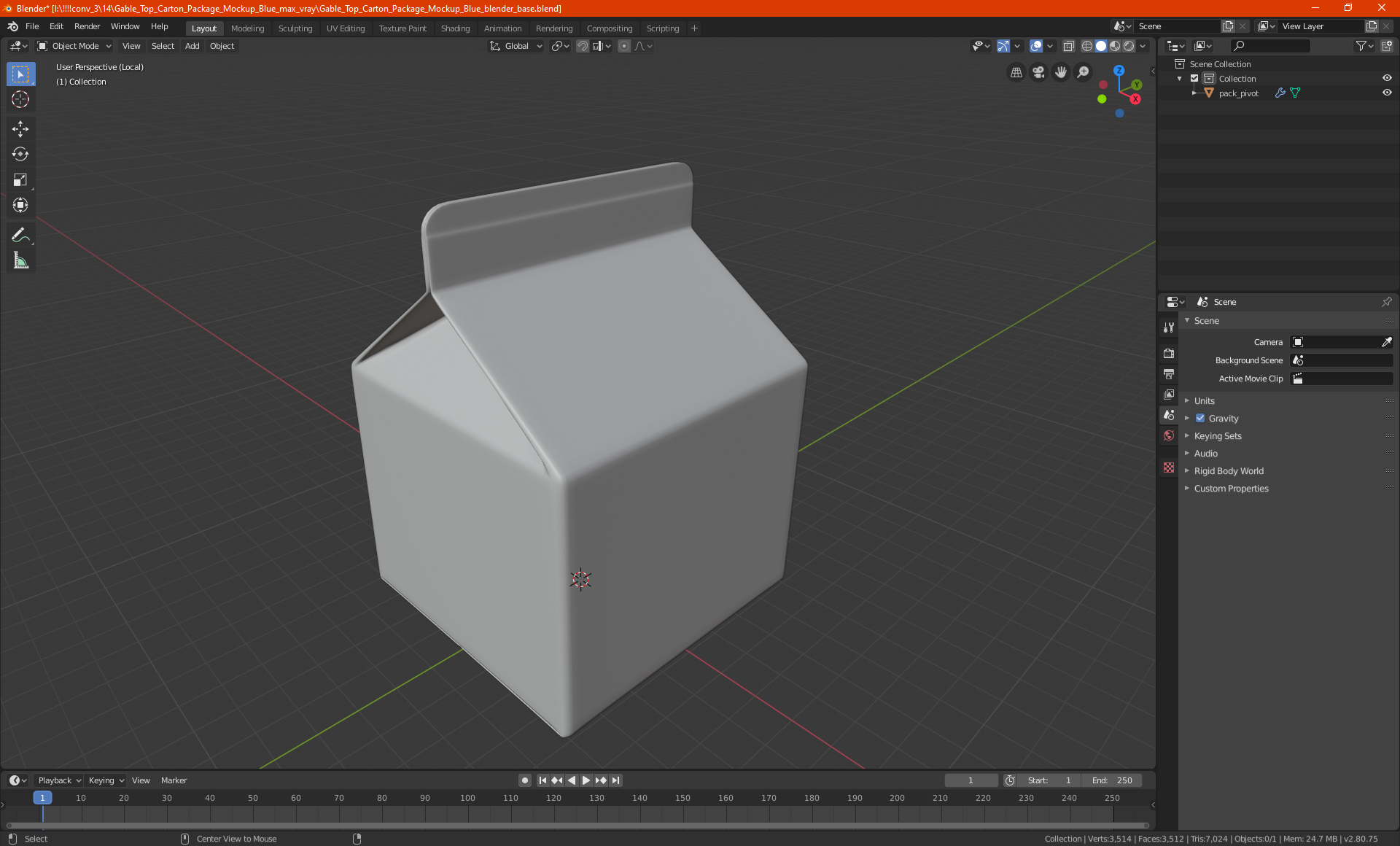Viewport: 1400px width, 846px height.
Task: Select the 3D Cursor tool
Action: tap(20, 99)
